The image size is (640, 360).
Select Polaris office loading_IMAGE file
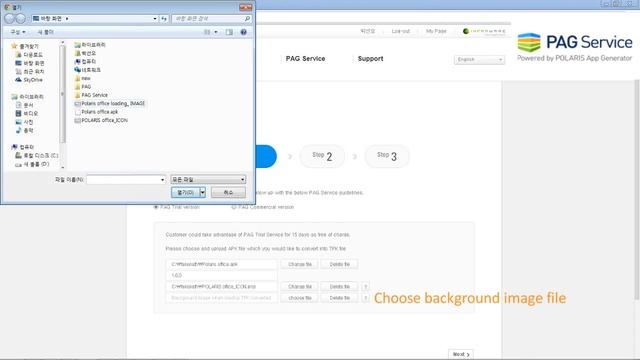click(109, 104)
